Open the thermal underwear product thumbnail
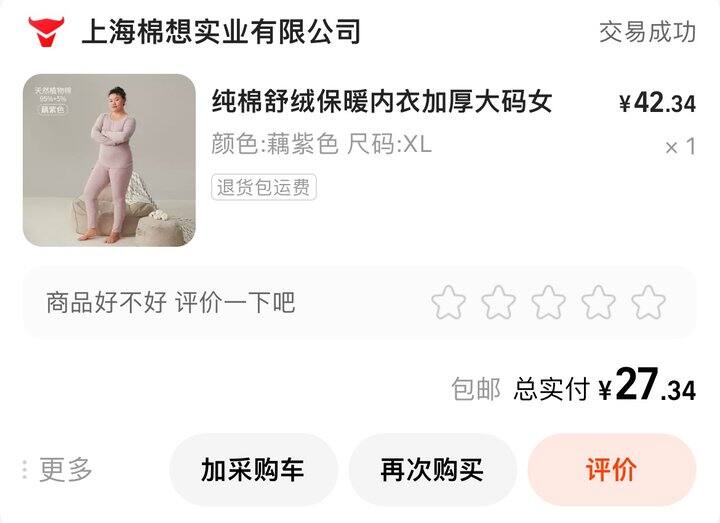 coord(109,160)
